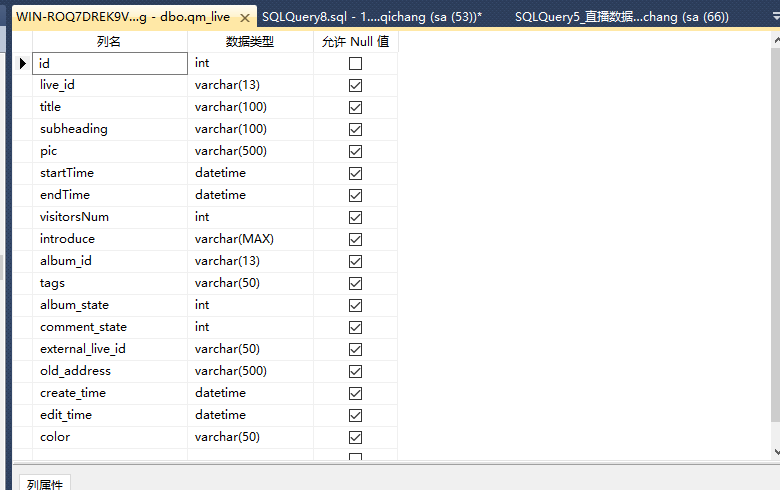The height and width of the screenshot is (490, 780).
Task: Toggle allow null for id
Action: point(355,64)
